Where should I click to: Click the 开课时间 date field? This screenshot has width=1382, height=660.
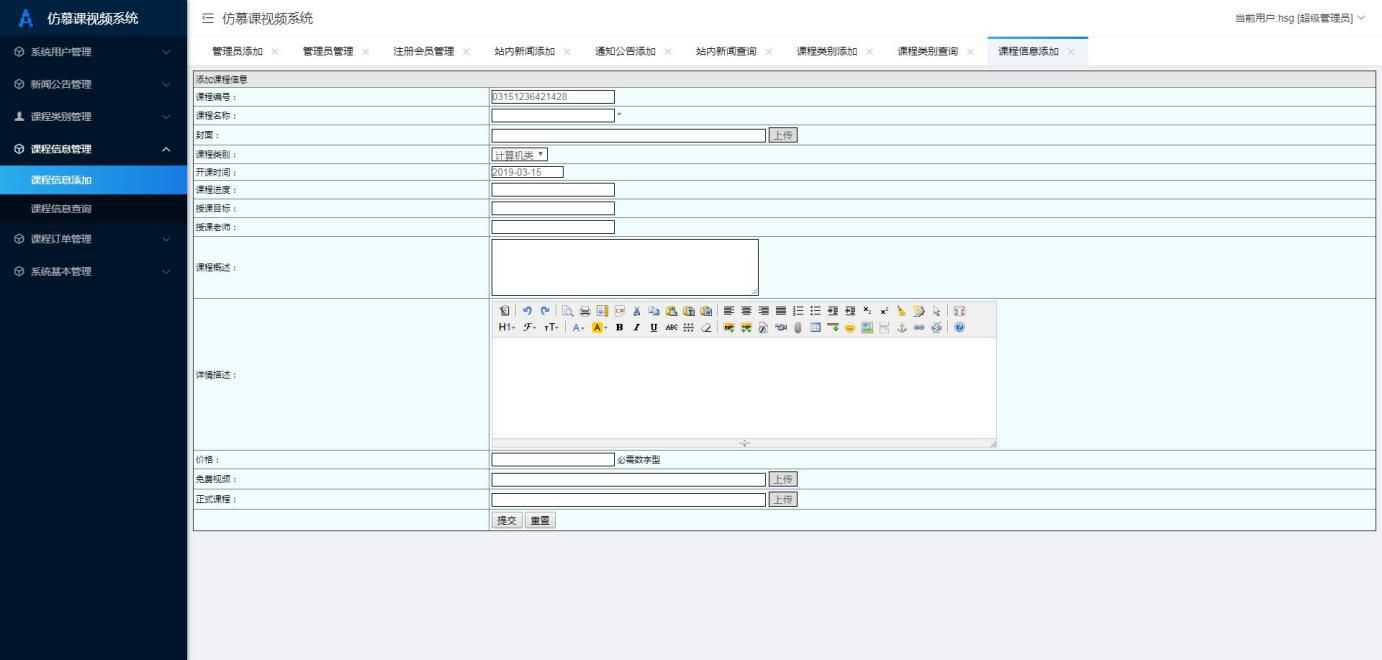[x=527, y=171]
